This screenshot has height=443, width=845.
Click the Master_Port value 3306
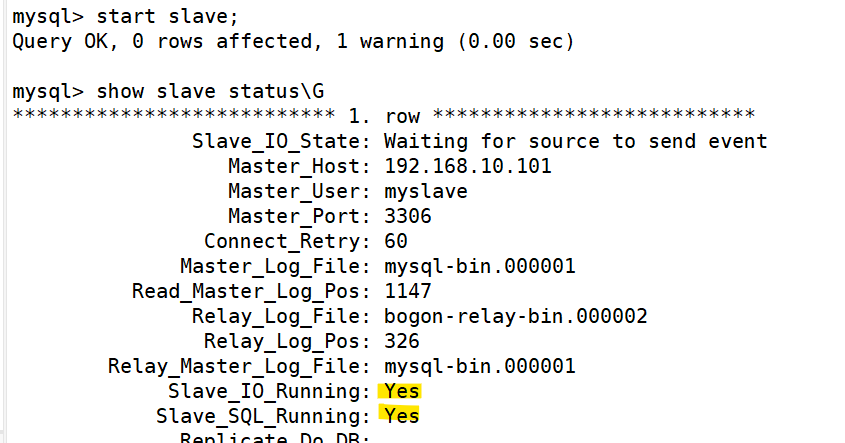coord(408,216)
